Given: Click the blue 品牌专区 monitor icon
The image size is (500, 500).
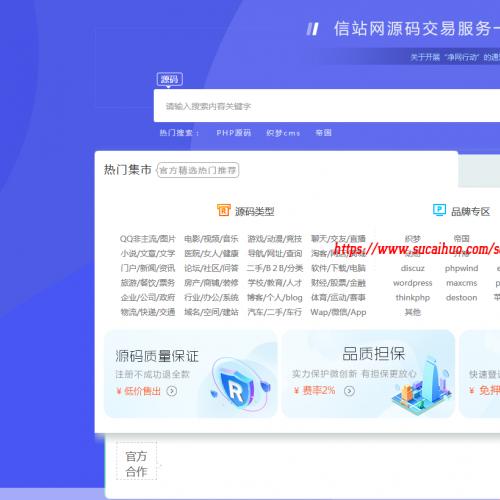Looking at the screenshot, I should click(x=439, y=210).
